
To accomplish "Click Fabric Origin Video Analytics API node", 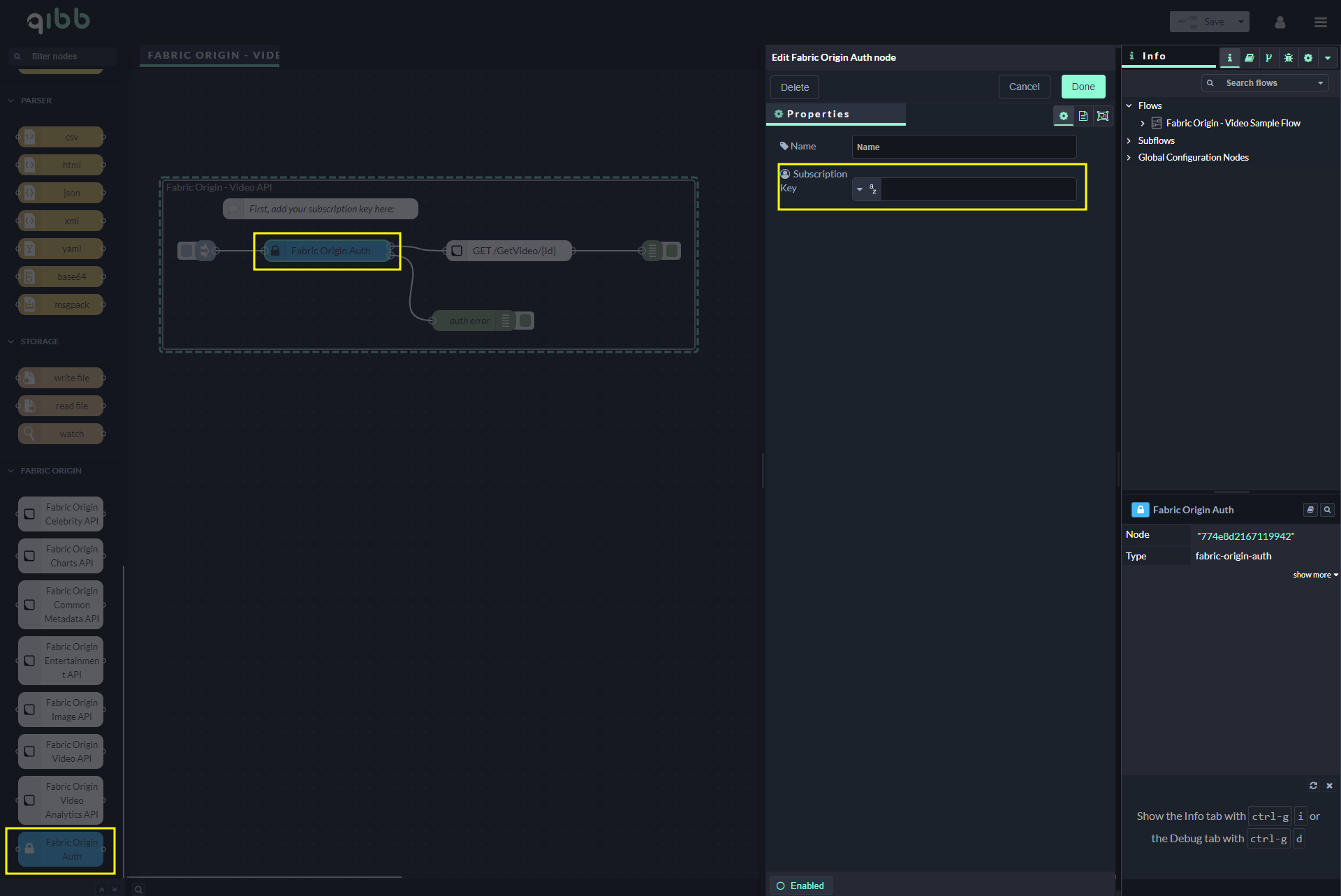I will tap(61, 800).
